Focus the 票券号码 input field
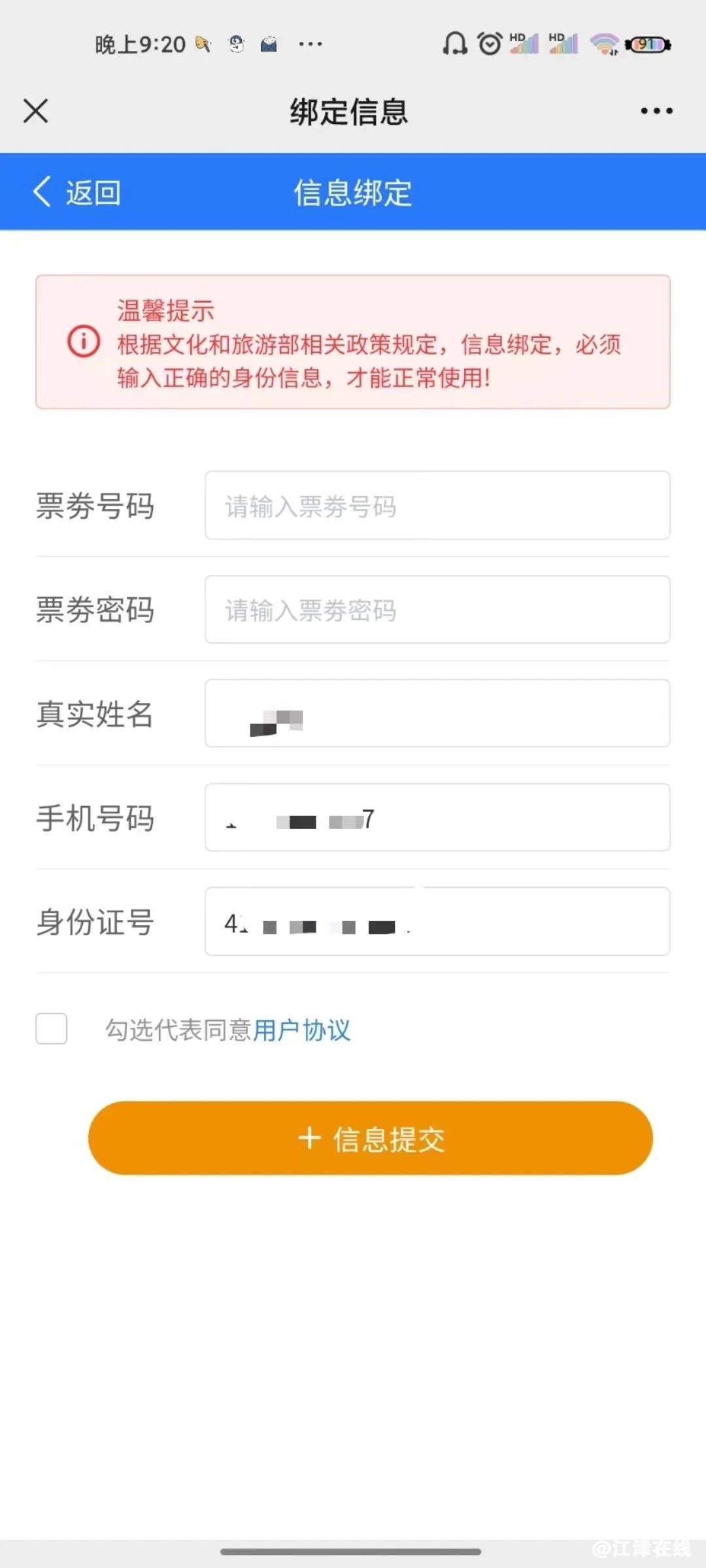 click(x=437, y=506)
